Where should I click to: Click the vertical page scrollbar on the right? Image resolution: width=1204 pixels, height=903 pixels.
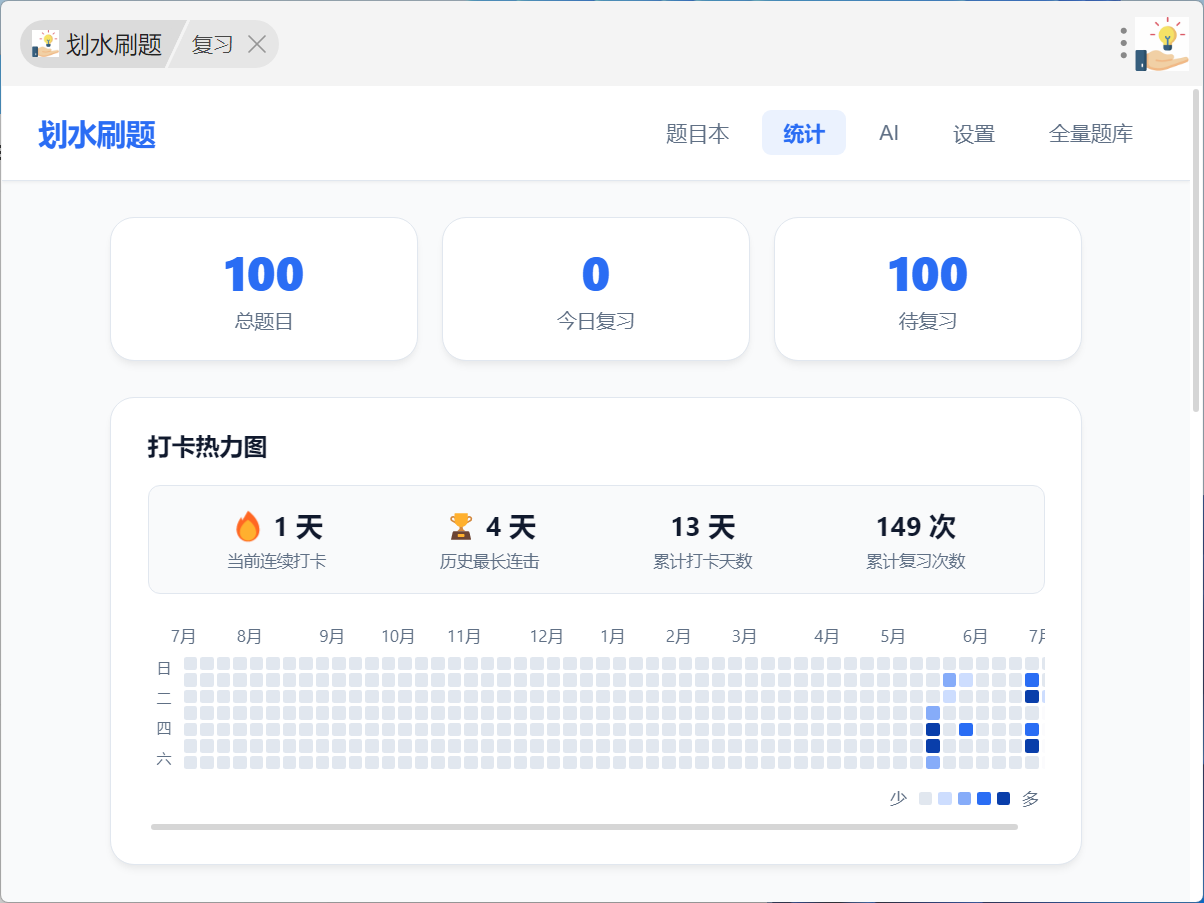[1196, 250]
